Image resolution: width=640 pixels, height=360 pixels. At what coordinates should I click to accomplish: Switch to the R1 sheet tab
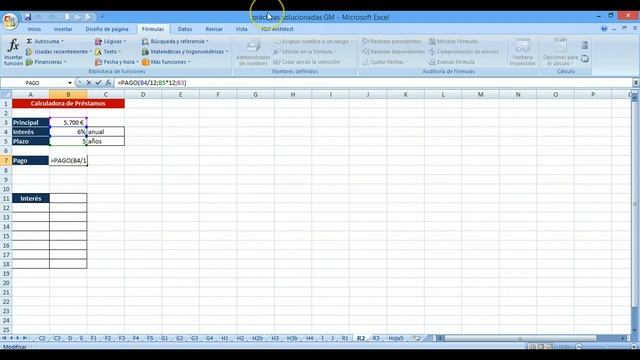(x=345, y=338)
